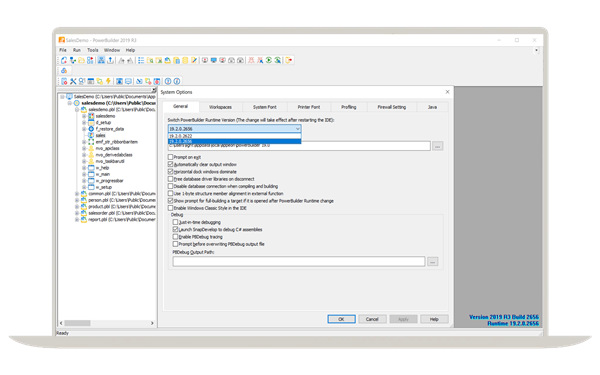Switch to the System Font tab
Image resolution: width=600 pixels, height=375 pixels.
pyautogui.click(x=265, y=107)
